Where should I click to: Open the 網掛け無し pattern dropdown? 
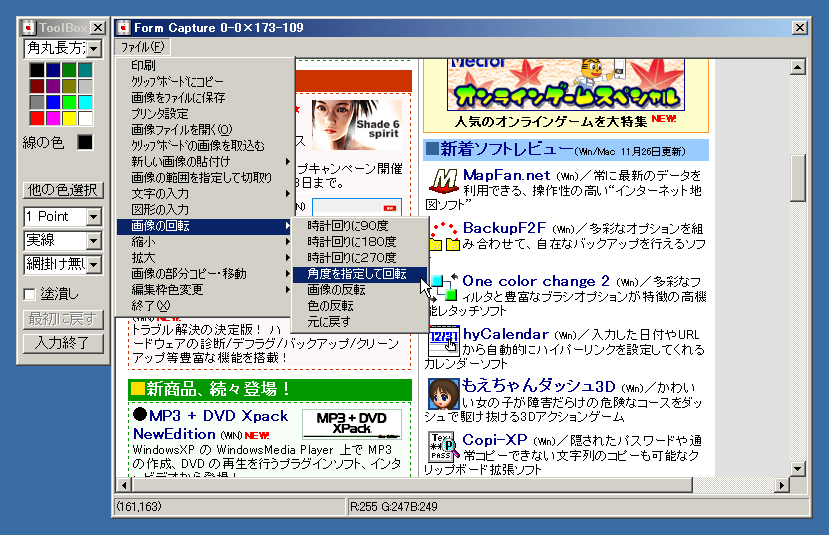(94, 264)
